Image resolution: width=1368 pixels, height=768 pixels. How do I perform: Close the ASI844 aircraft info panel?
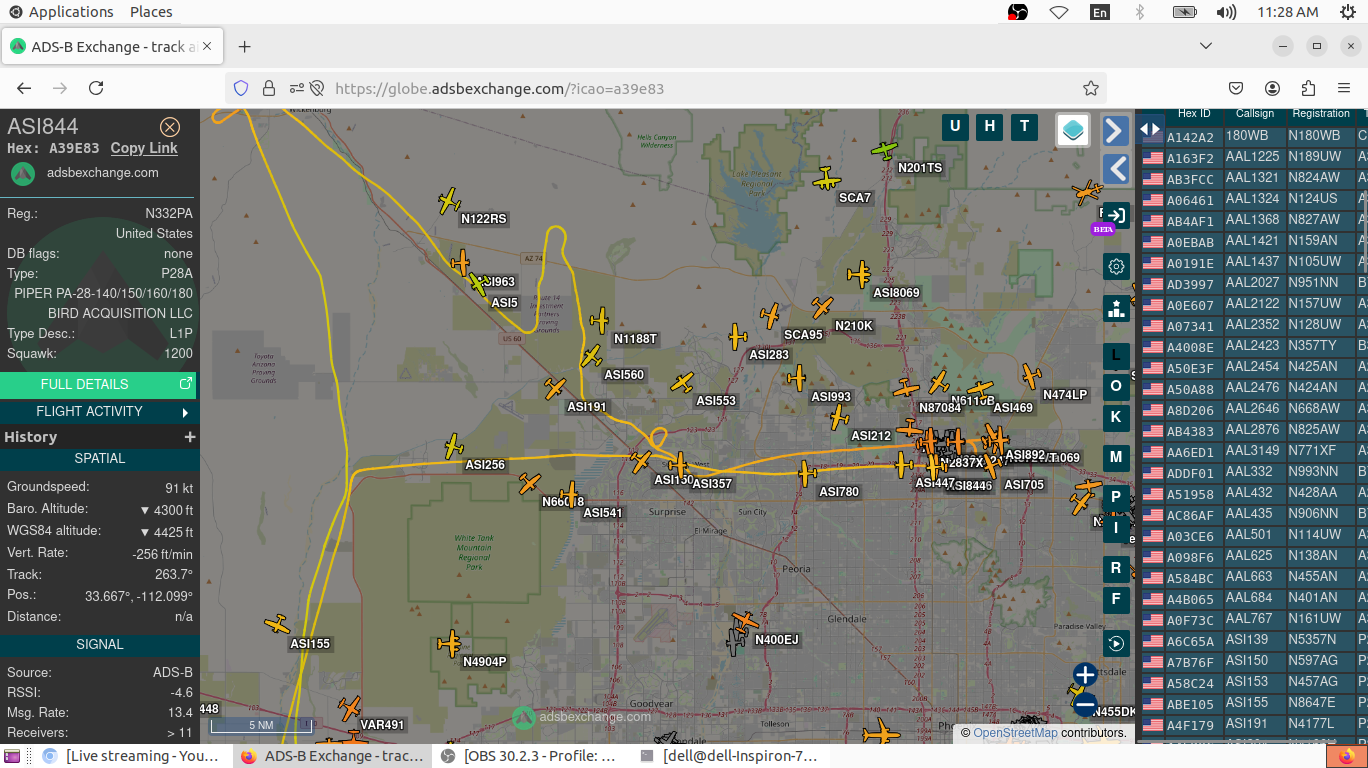(170, 127)
